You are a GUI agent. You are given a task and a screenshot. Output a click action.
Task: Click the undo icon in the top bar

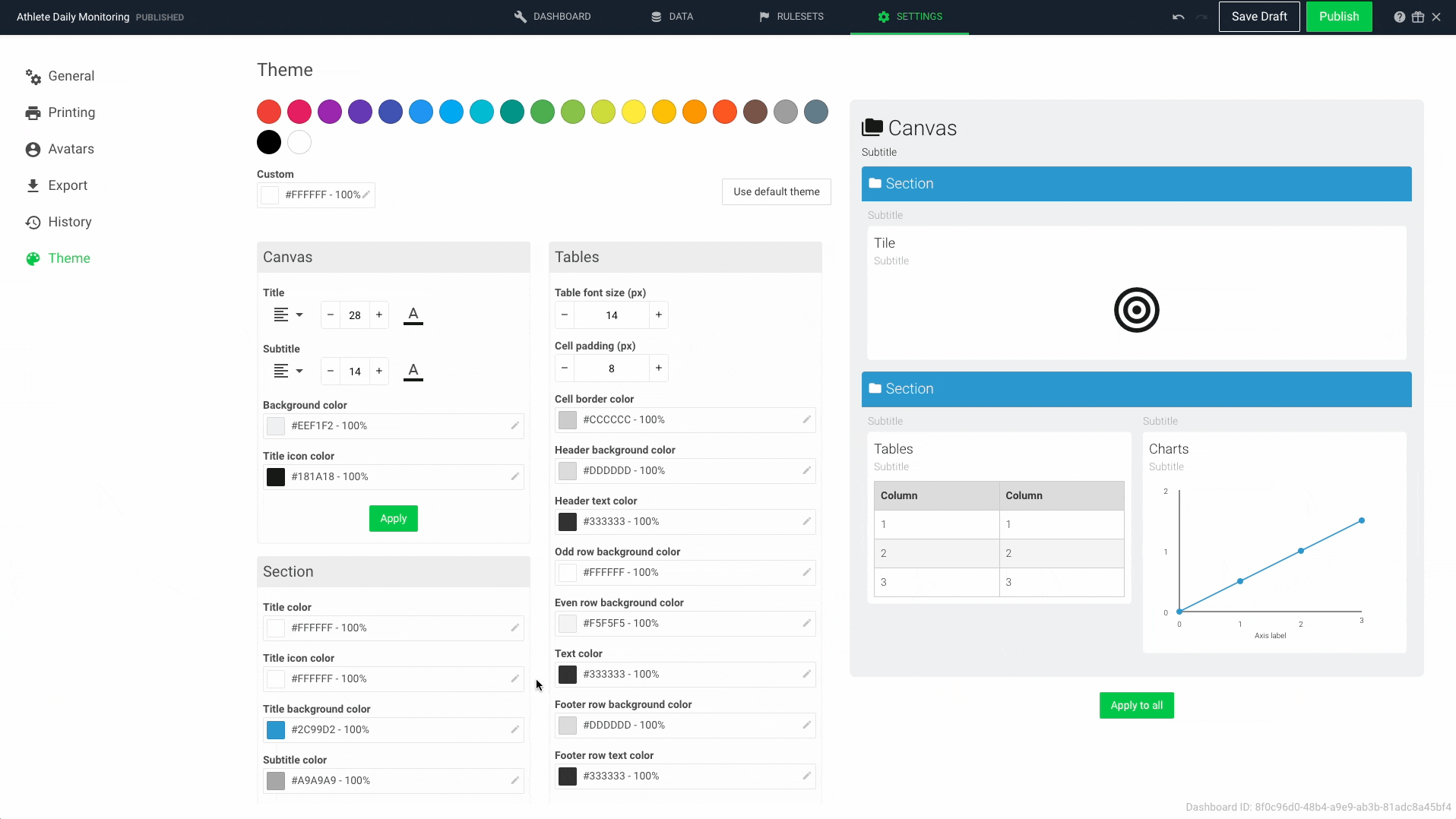[1177, 16]
